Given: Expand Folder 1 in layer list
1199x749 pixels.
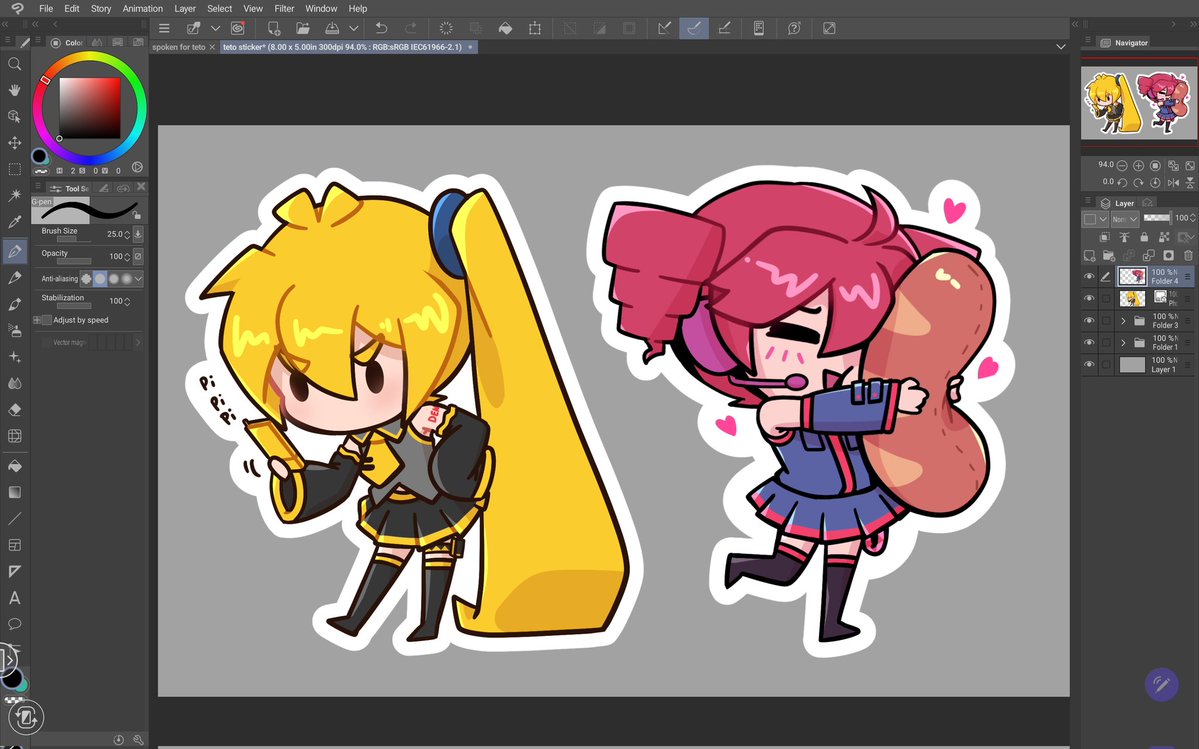Looking at the screenshot, I should [x=1123, y=343].
